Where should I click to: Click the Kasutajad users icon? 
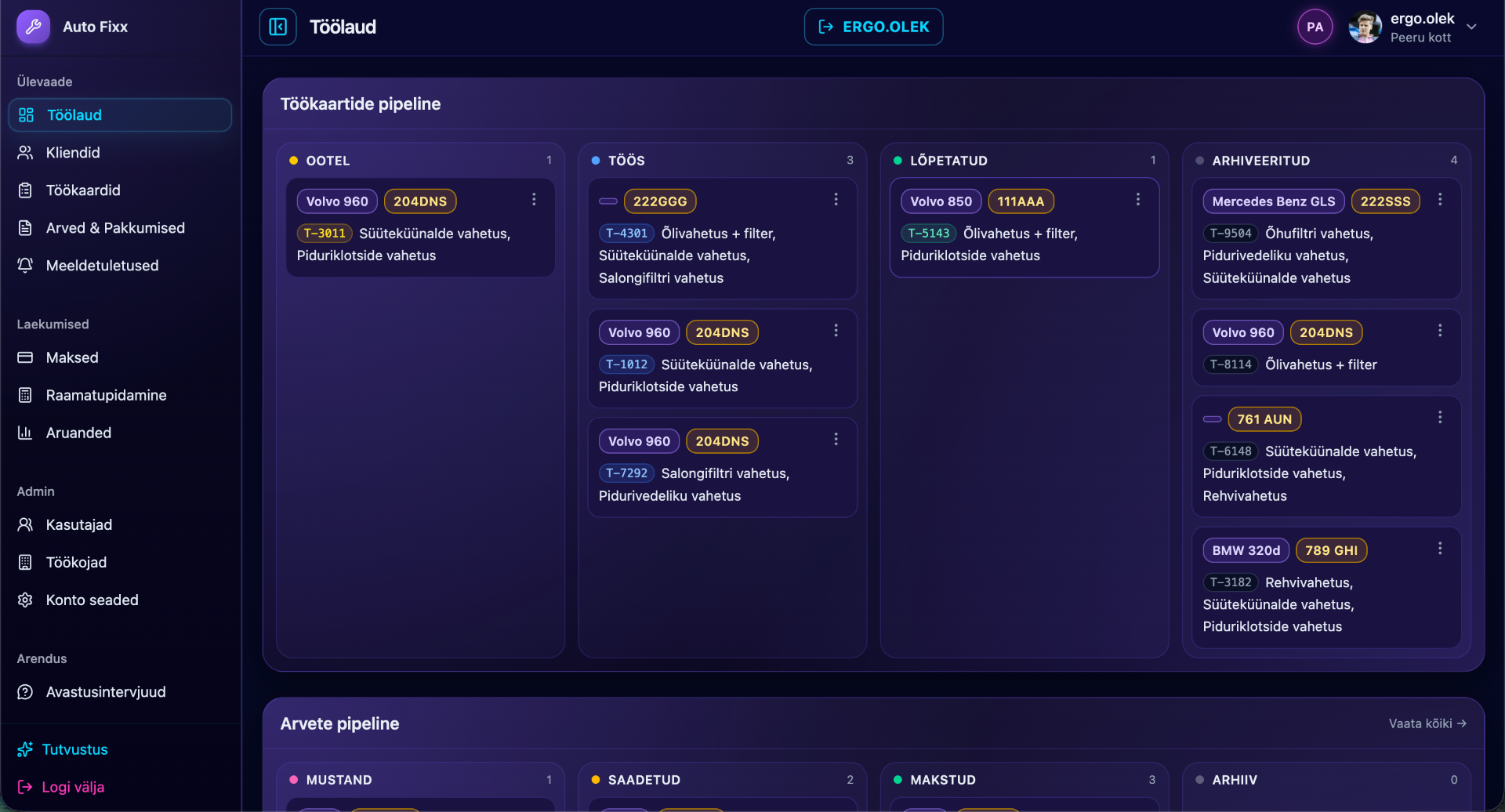pyautogui.click(x=25, y=524)
